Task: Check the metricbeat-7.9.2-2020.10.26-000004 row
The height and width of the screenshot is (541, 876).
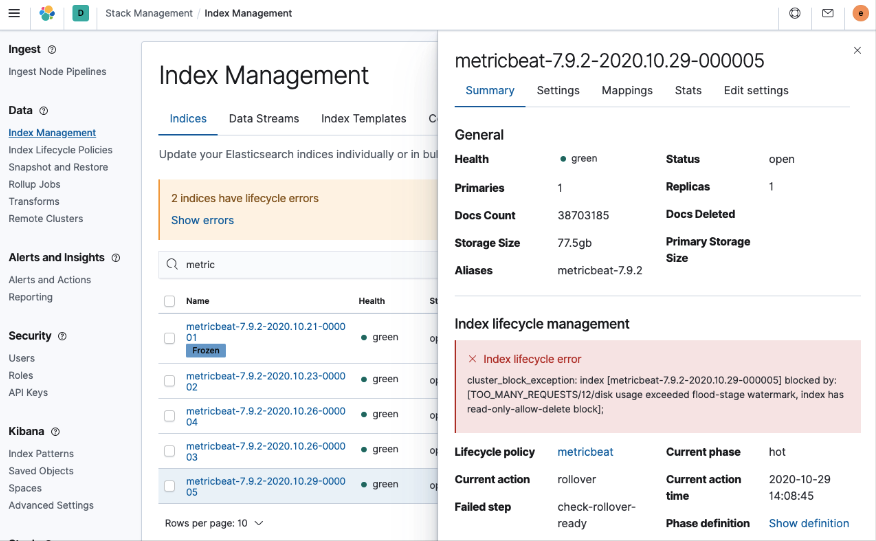Action: point(169,416)
